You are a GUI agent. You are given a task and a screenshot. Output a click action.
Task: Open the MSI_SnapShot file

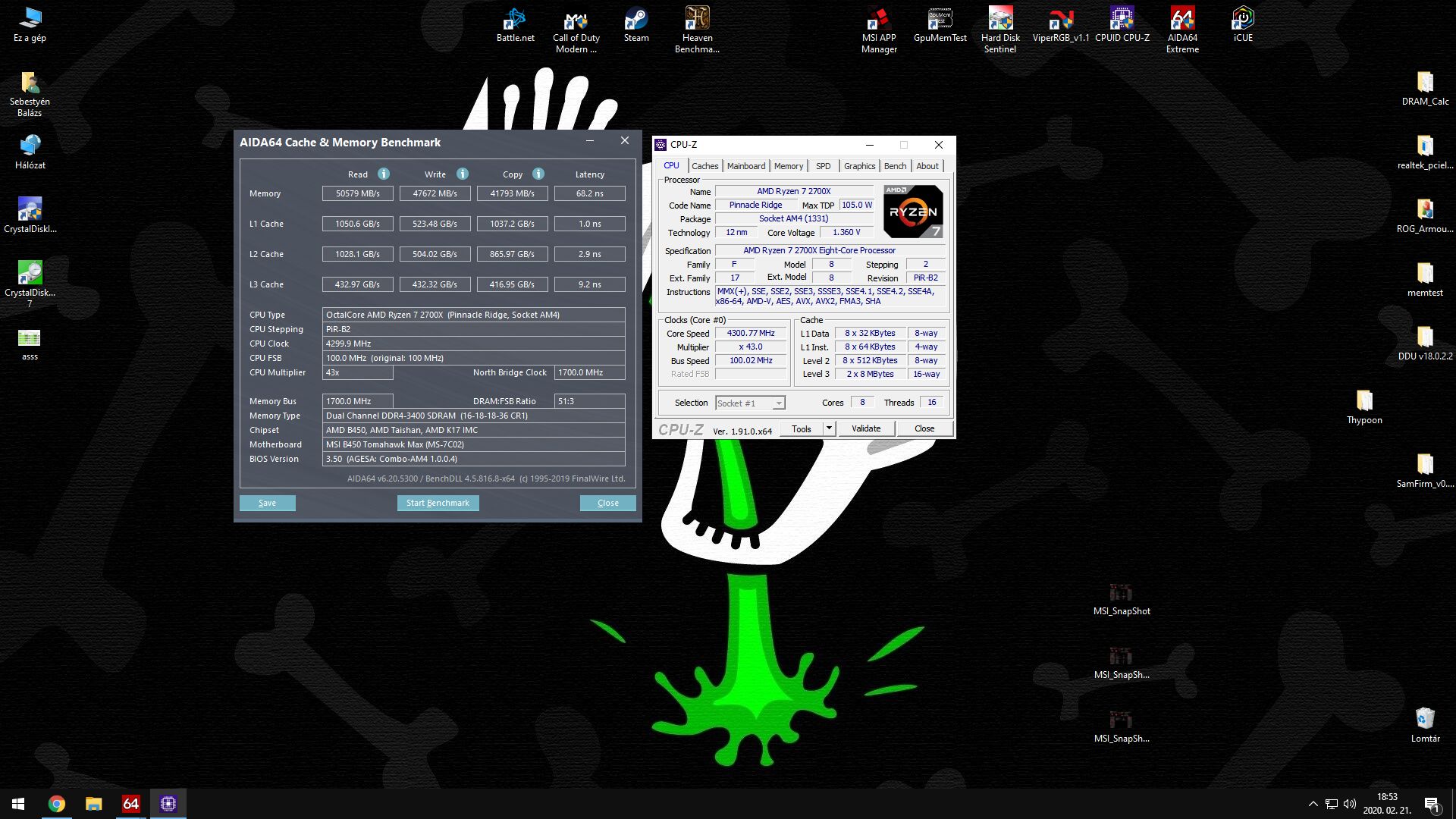pos(1122,599)
